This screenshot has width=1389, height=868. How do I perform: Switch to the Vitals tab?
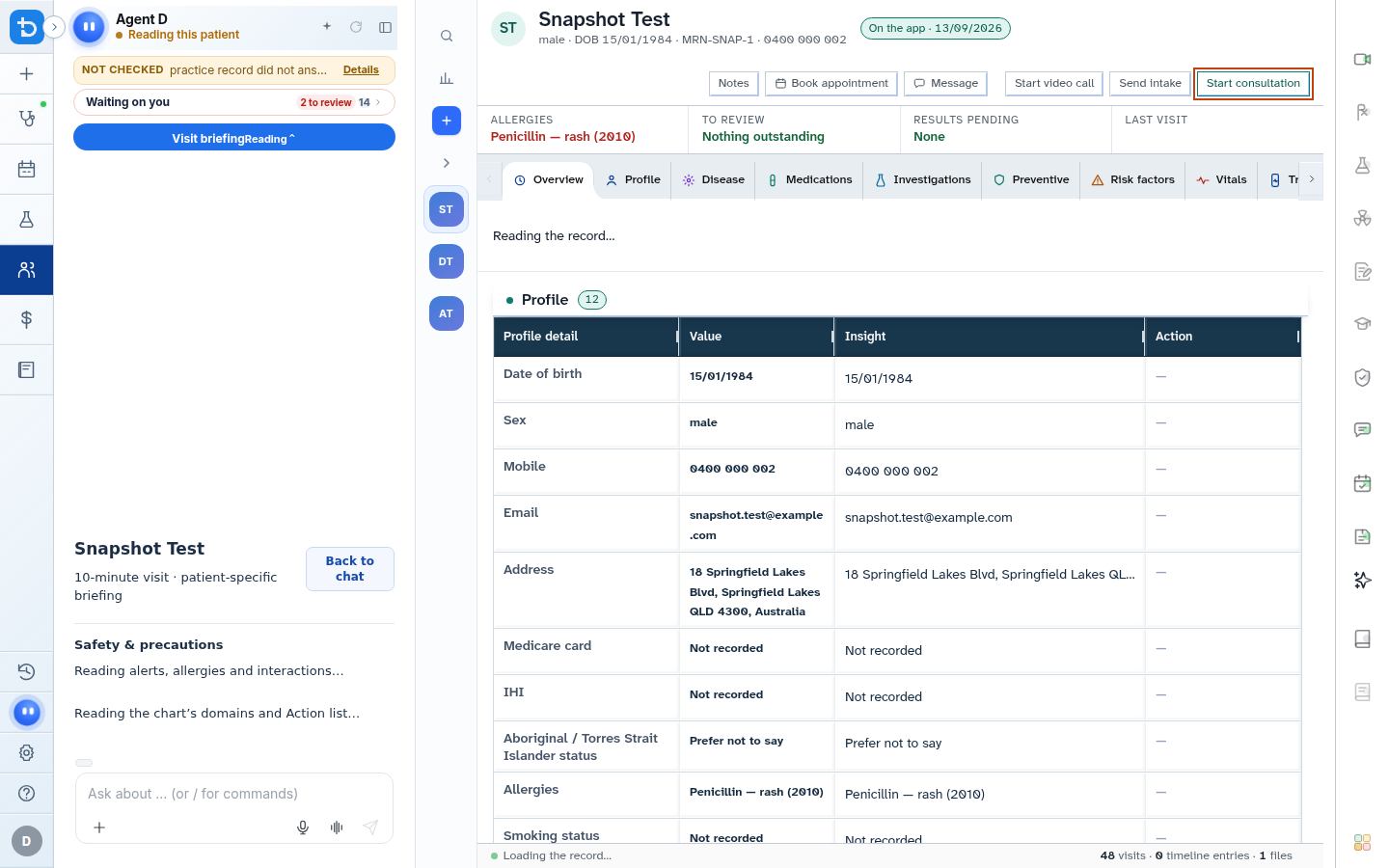tap(1222, 180)
